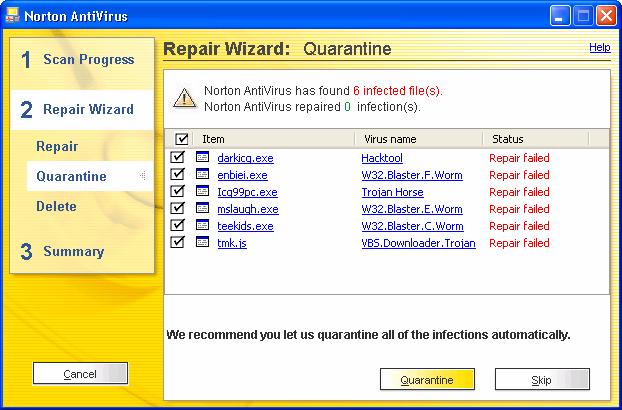The height and width of the screenshot is (410, 622).
Task: View W32.Blaster.E.Worm virus details
Action: [x=412, y=209]
